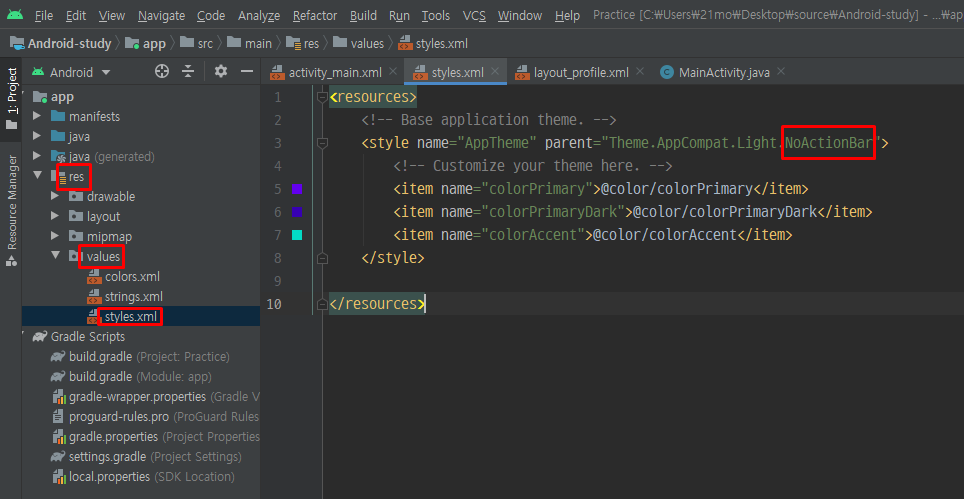Open the Resource Manager side tab

[x=11, y=209]
